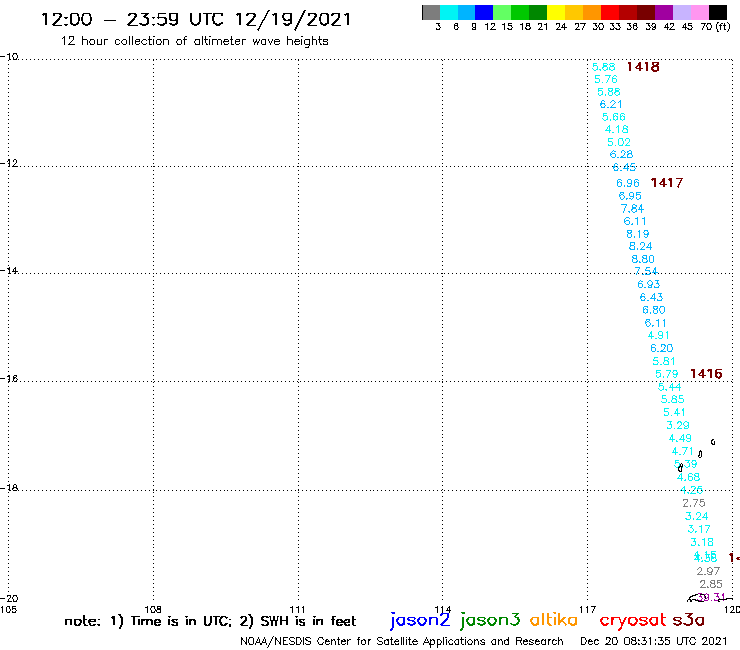Click the wave height value 5.81
The image size is (740, 650).
point(664,362)
